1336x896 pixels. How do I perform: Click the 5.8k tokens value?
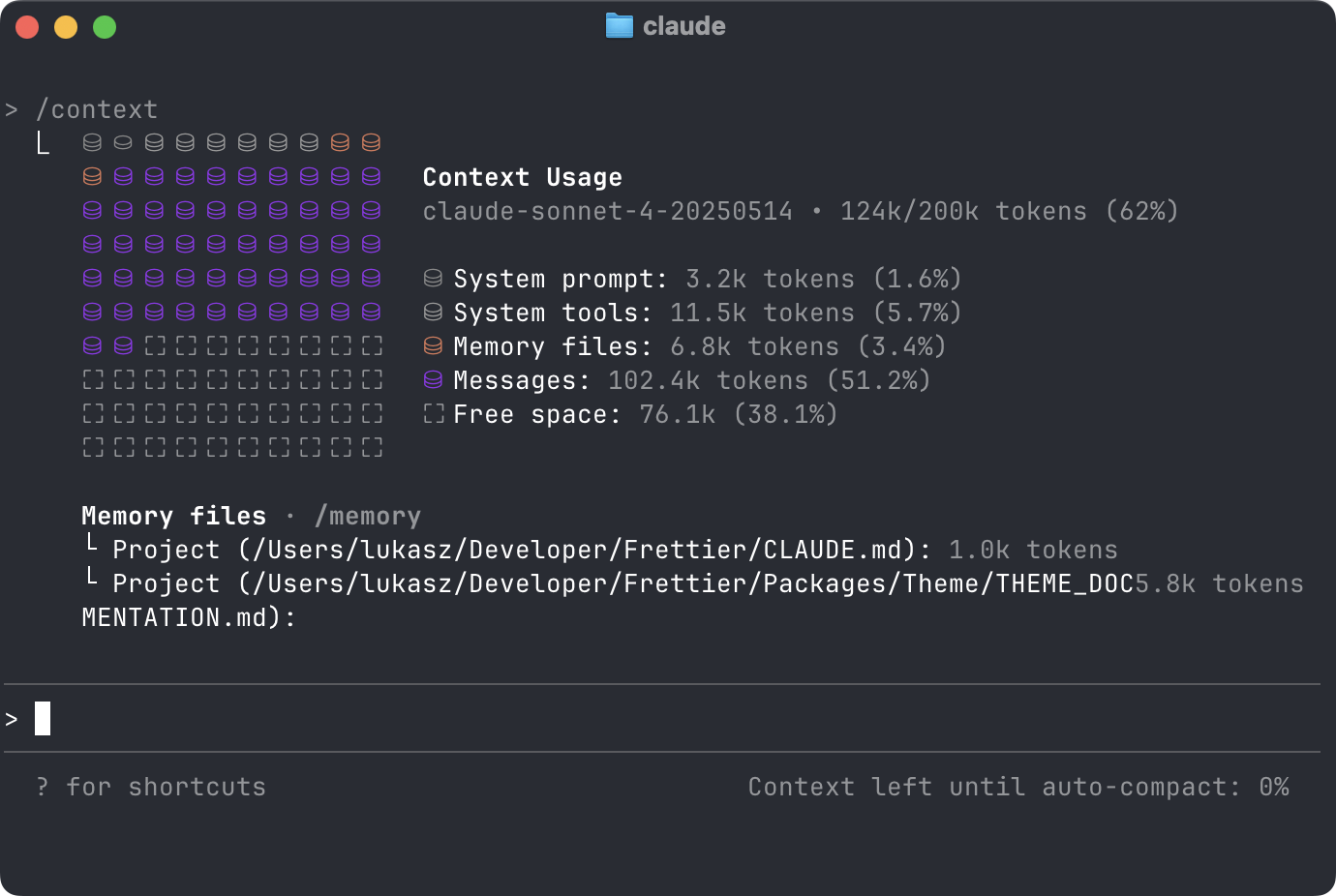(1219, 583)
